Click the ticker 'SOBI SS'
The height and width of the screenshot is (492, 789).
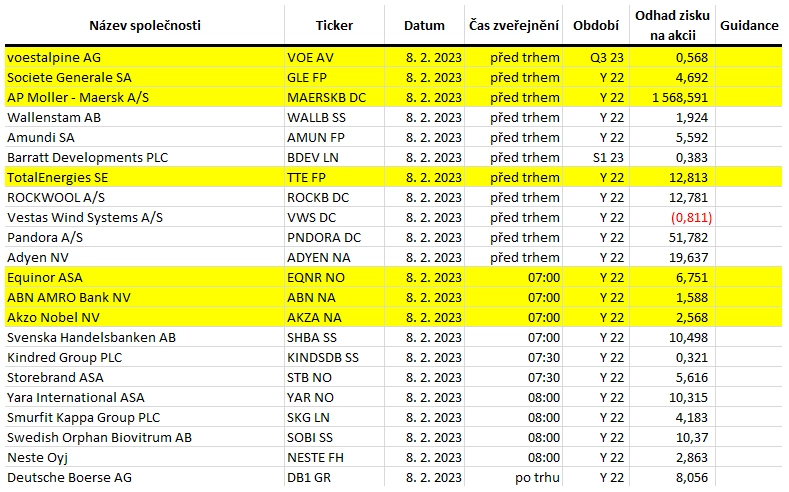310,438
